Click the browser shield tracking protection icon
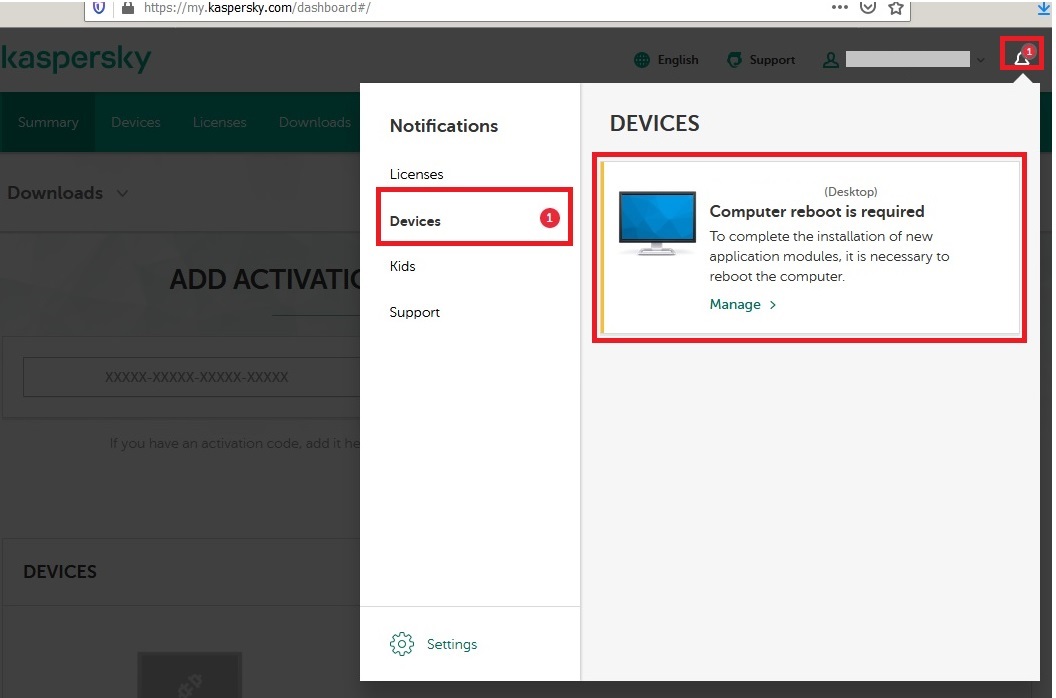 99,8
